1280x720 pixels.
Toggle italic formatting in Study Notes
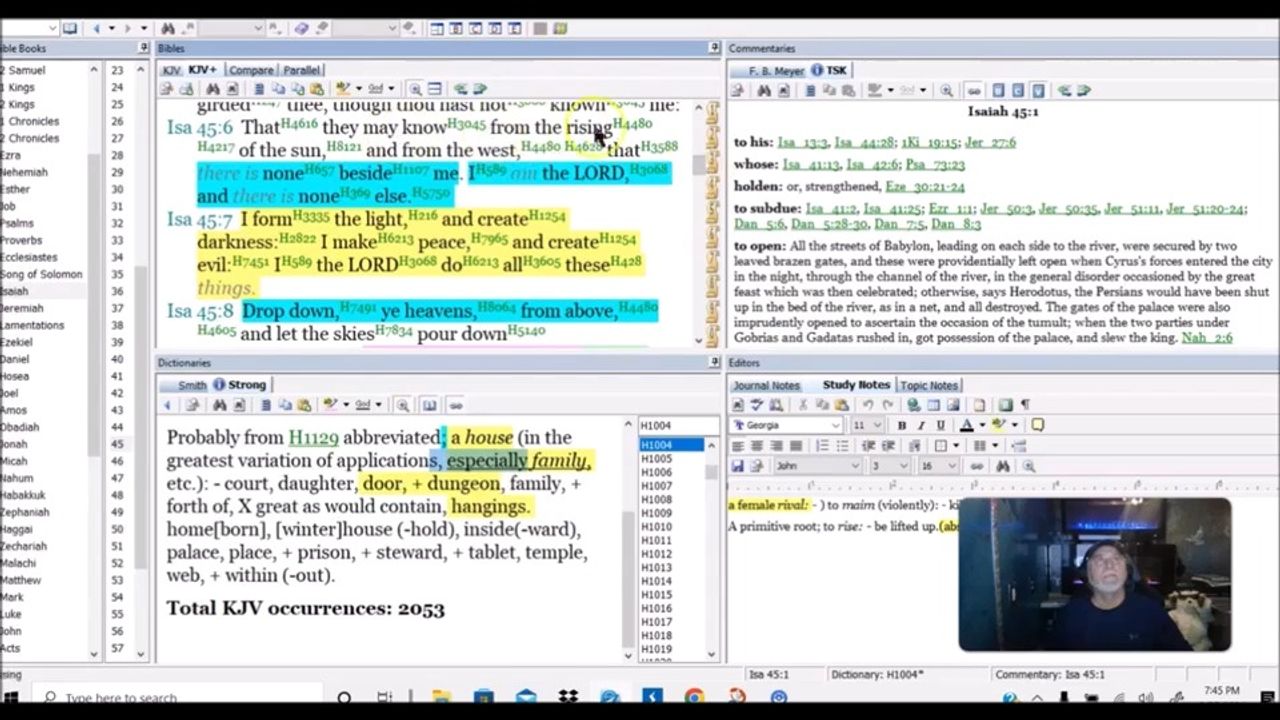pos(921,425)
